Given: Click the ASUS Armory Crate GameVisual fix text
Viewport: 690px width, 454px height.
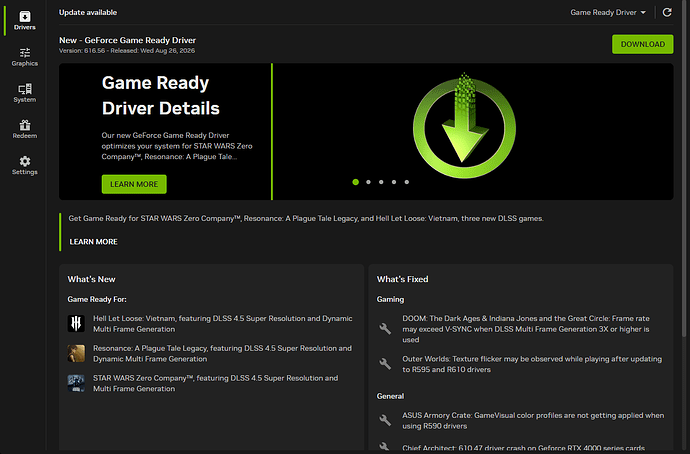Looking at the screenshot, I should pyautogui.click(x=533, y=420).
